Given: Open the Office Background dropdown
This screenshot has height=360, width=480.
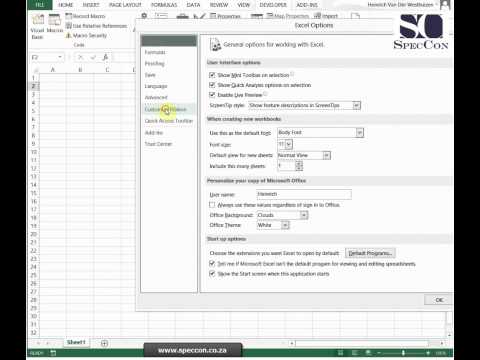Looking at the screenshot, I should [x=304, y=215].
